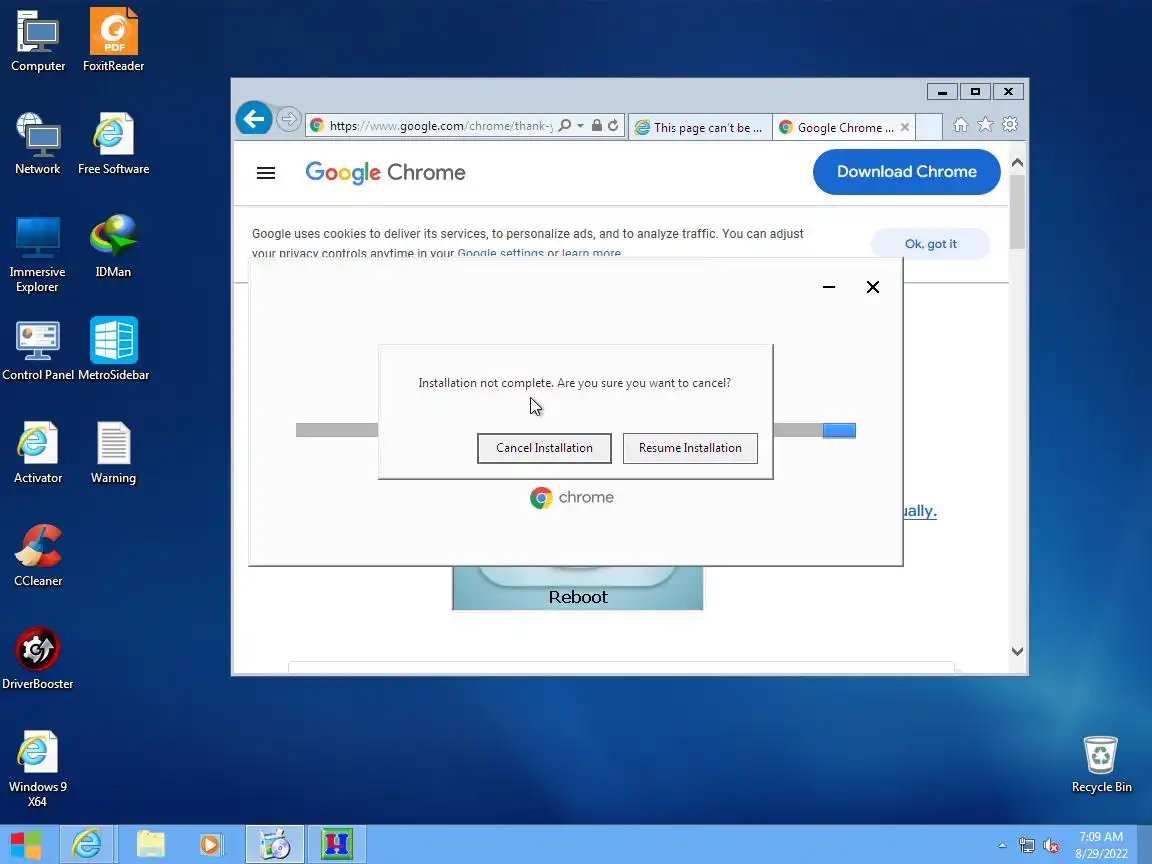The width and height of the screenshot is (1152, 864).
Task: Click the Reboot image thumbnail
Action: 578,588
